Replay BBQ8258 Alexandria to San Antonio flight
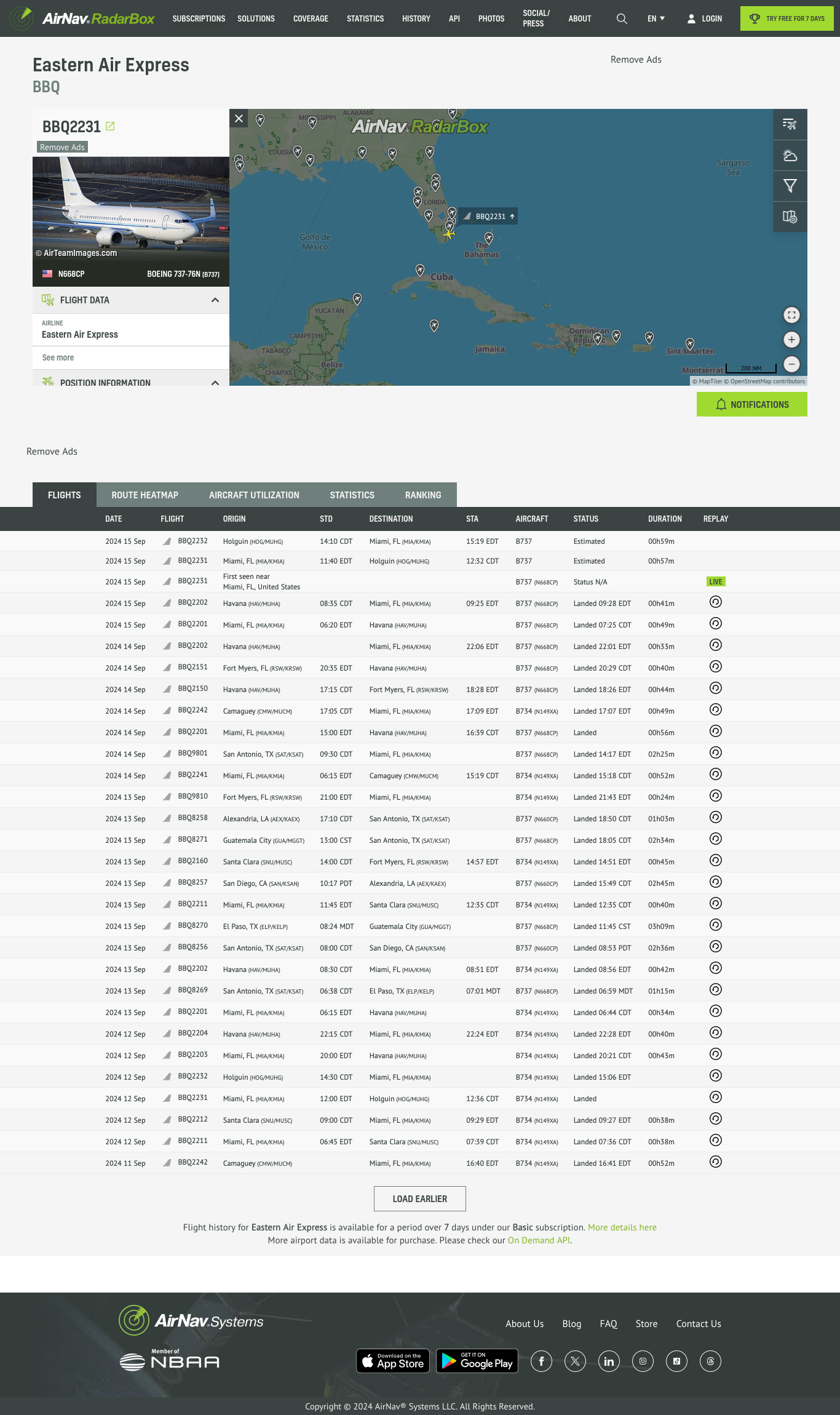Image resolution: width=840 pixels, height=1415 pixels. [x=715, y=818]
